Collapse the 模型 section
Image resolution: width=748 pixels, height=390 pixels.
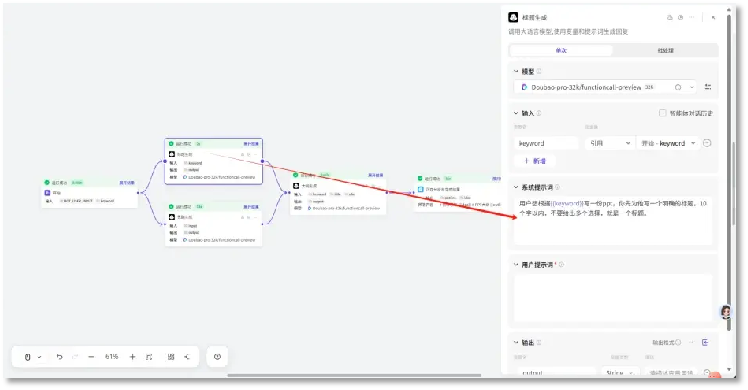click(x=516, y=71)
